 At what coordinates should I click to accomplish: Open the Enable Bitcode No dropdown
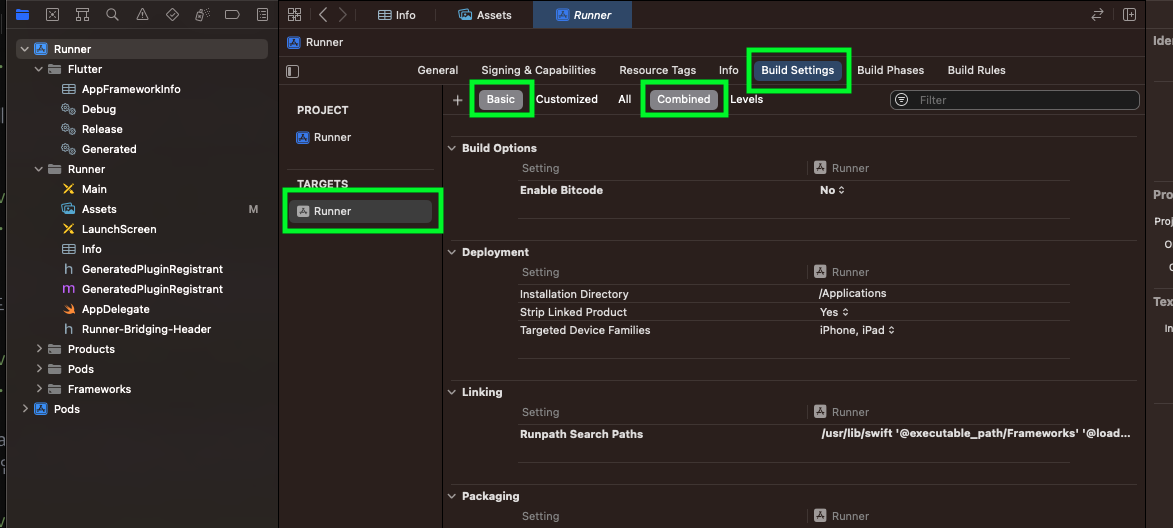tap(832, 191)
